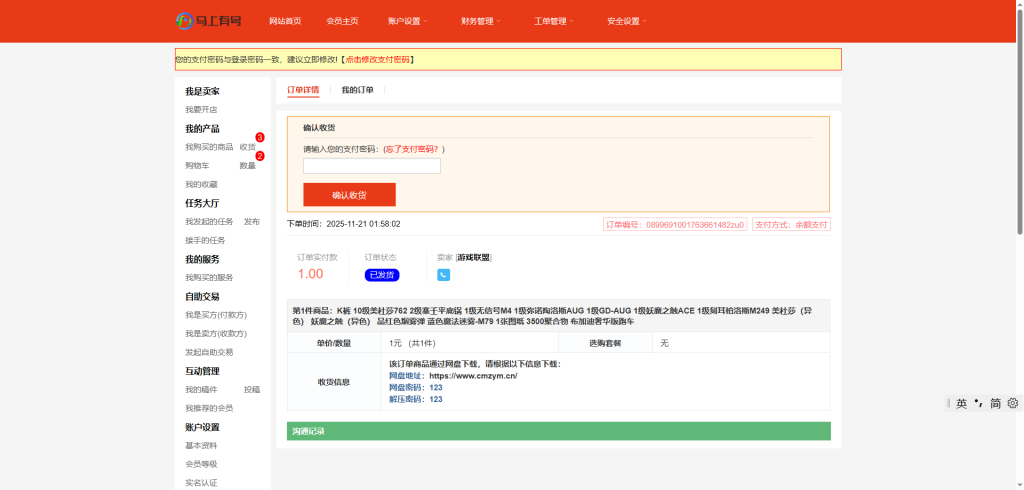Image resolution: width=1024 pixels, height=490 pixels.
Task: Open the 安全设置 dropdown menu
Action: click(626, 21)
